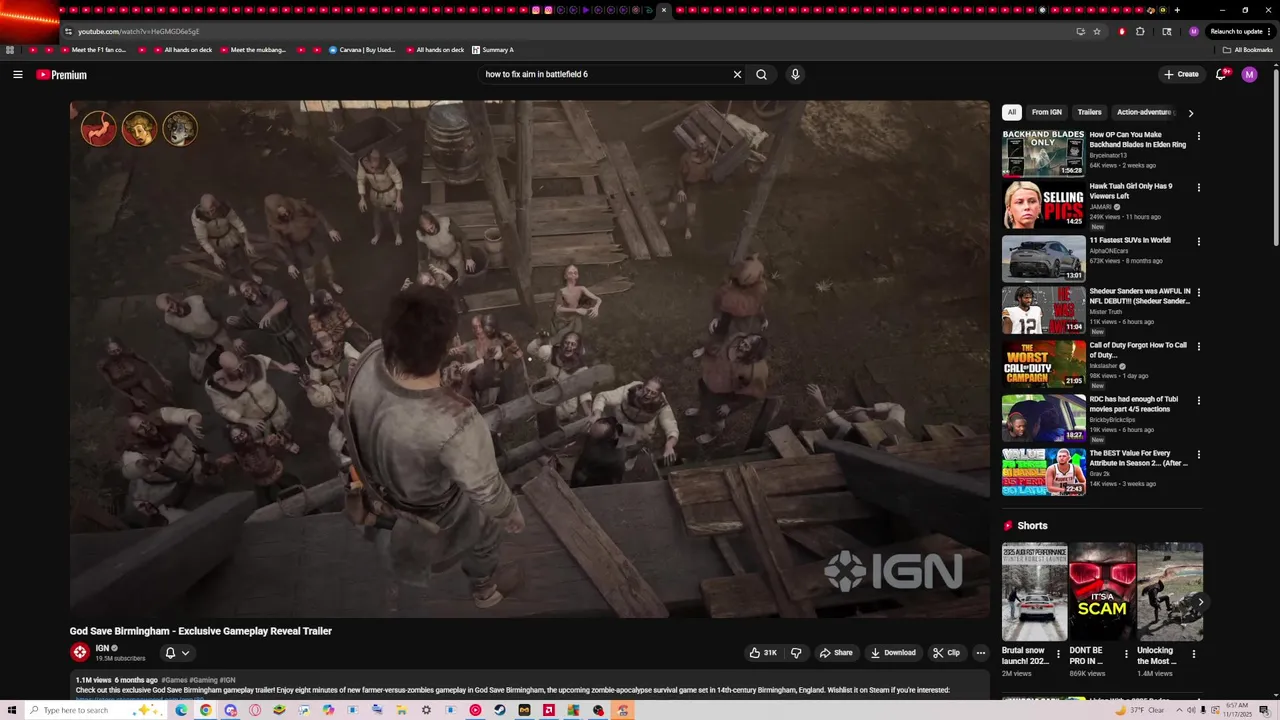Click the browser address bar URL
The height and width of the screenshot is (720, 1280).
(139, 31)
